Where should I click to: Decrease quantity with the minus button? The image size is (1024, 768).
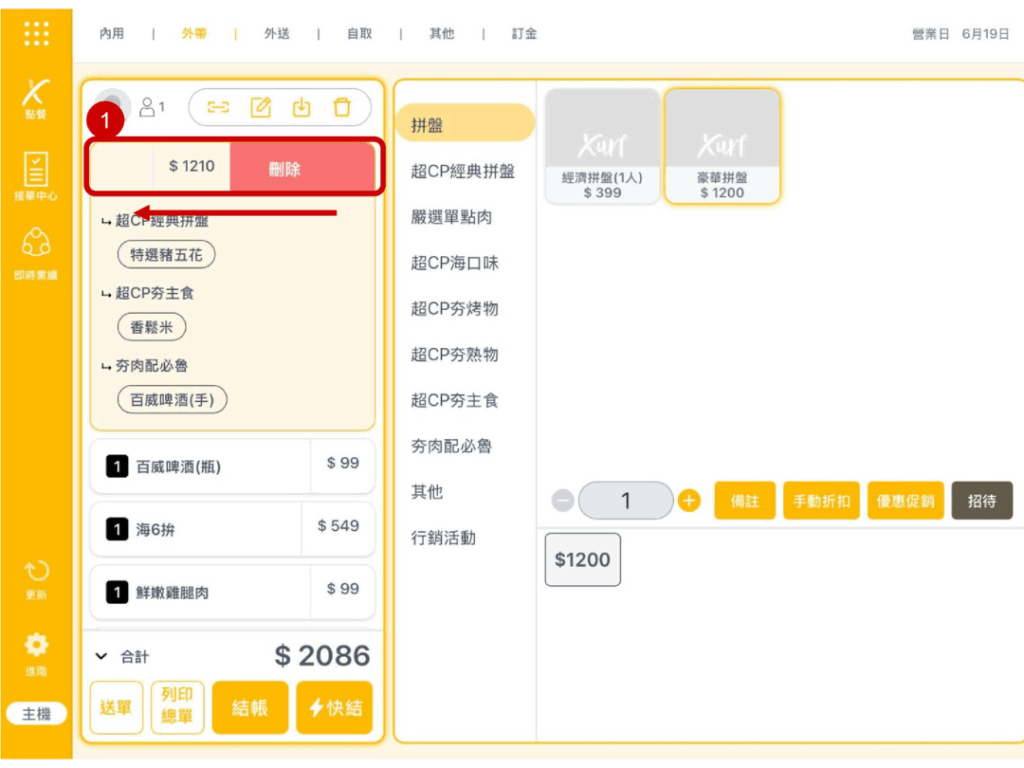click(563, 500)
